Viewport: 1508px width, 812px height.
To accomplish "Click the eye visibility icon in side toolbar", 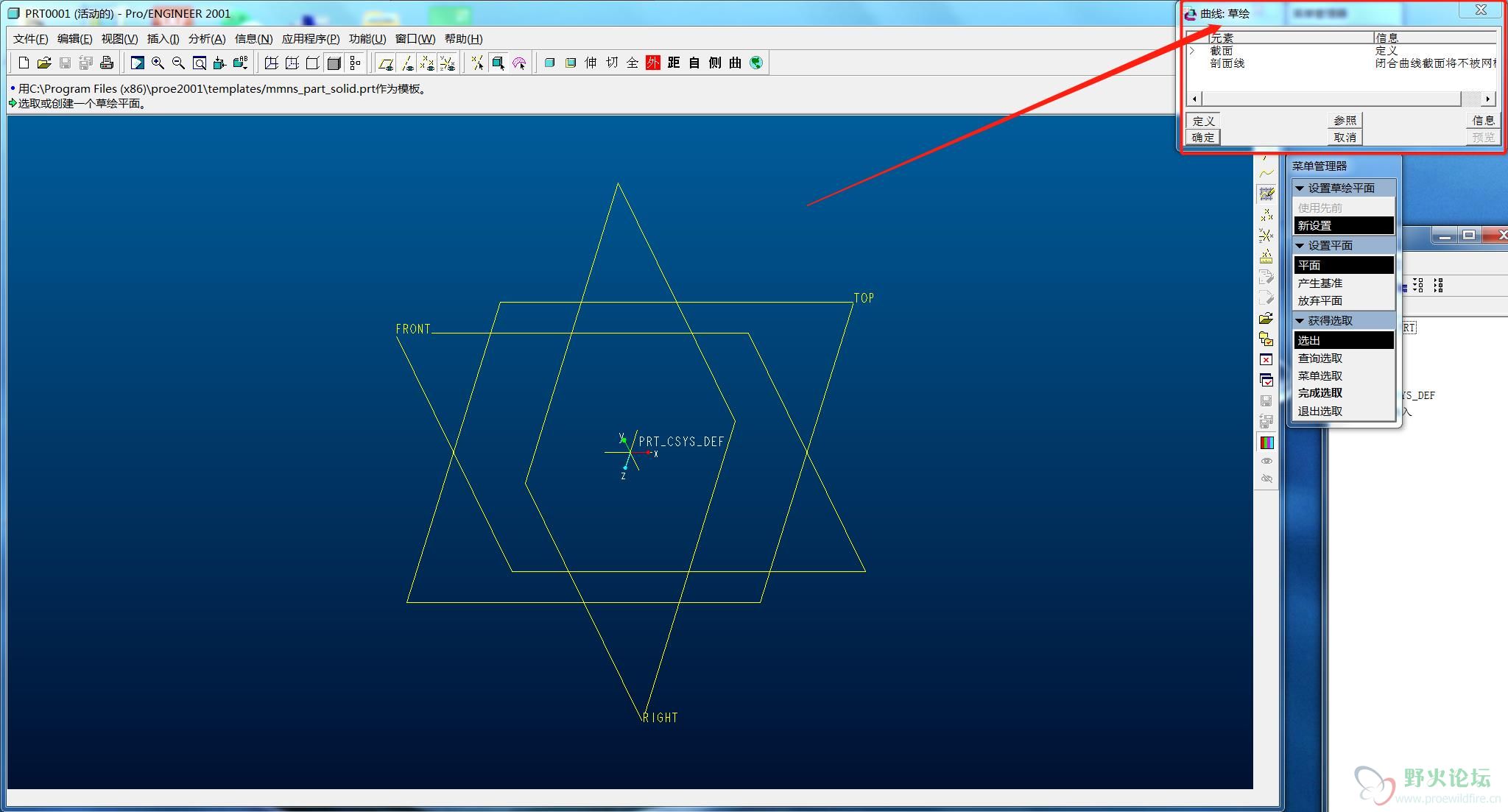I will coord(1266,461).
